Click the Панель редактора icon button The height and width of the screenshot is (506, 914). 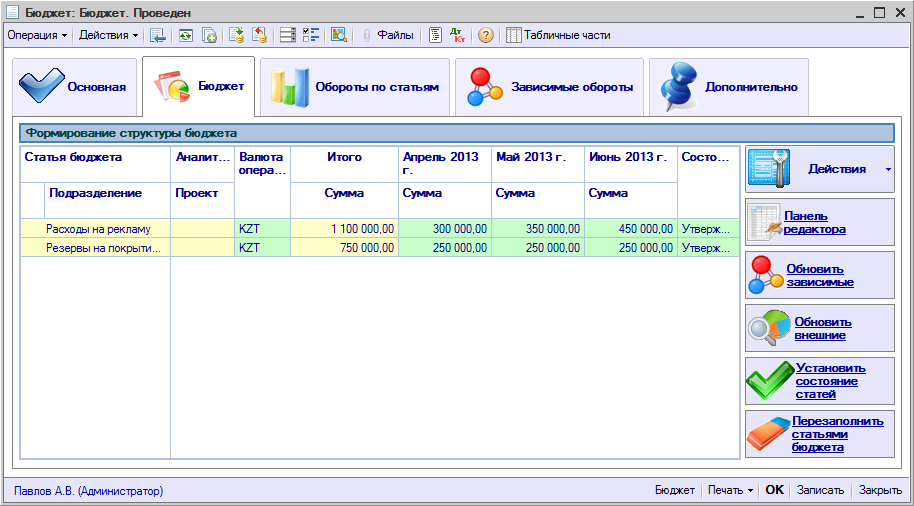(819, 222)
